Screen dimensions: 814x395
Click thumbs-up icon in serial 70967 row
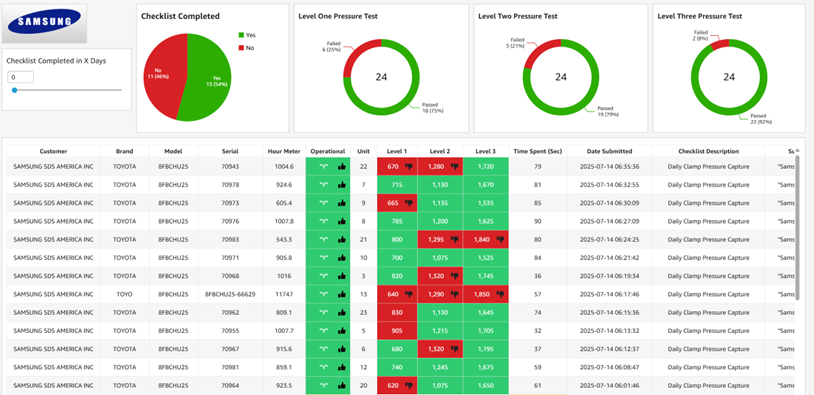342,349
